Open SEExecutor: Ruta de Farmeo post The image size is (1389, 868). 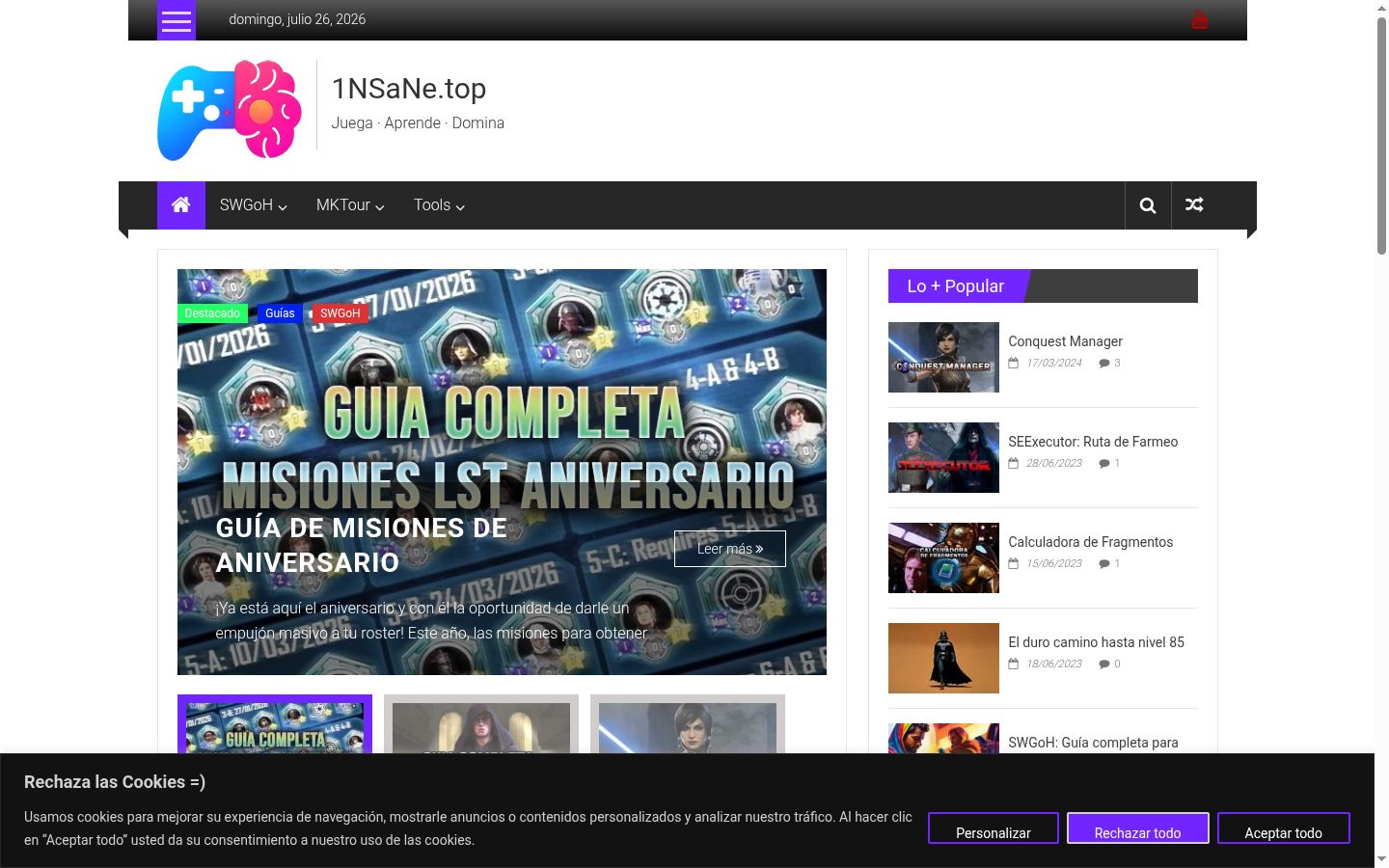pyautogui.click(x=1093, y=442)
